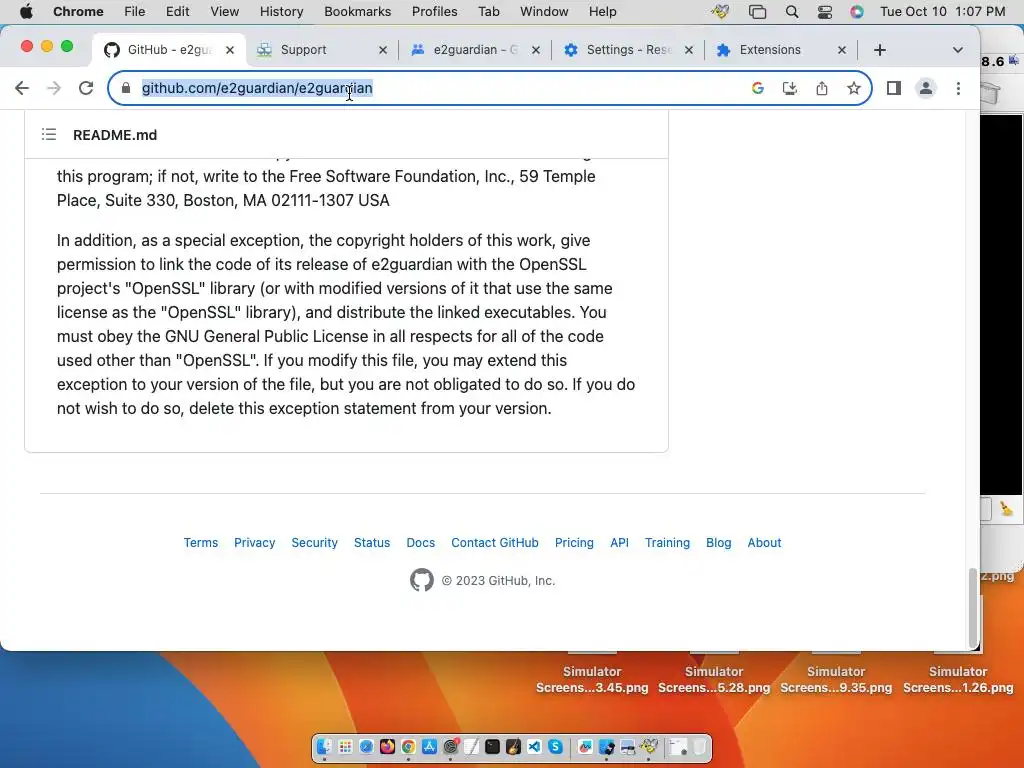Open the Apple menu
Viewport: 1024px width, 768px height.
point(26,12)
